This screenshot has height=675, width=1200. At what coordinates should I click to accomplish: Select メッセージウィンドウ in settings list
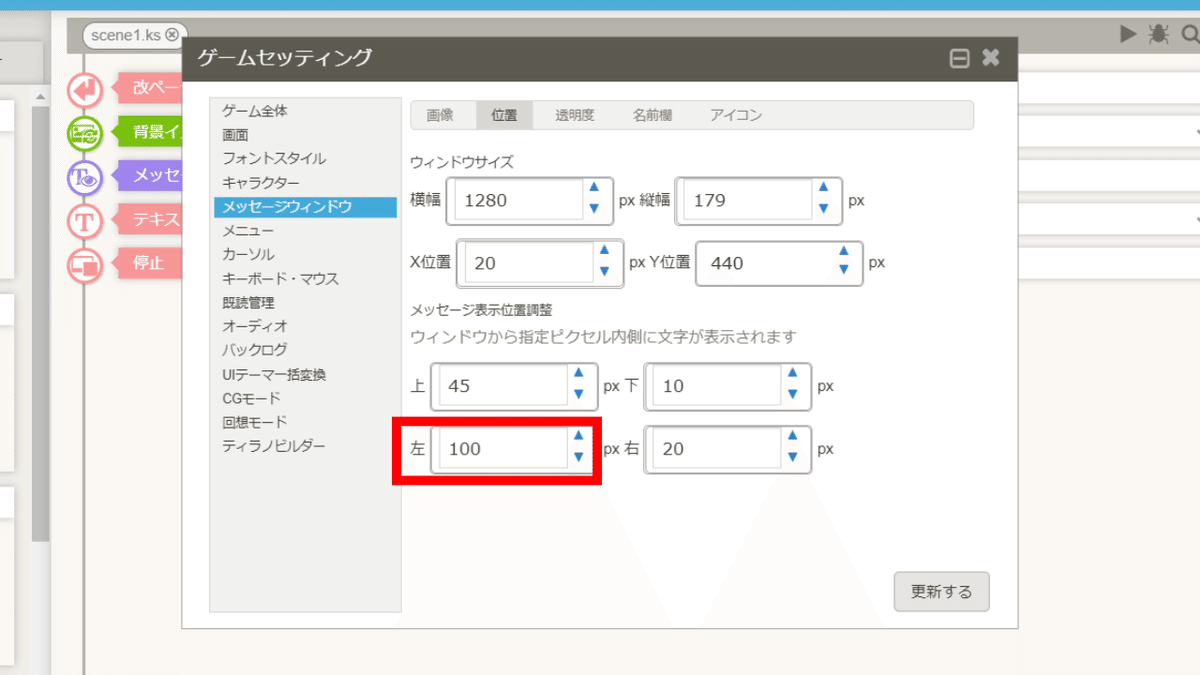coord(305,207)
